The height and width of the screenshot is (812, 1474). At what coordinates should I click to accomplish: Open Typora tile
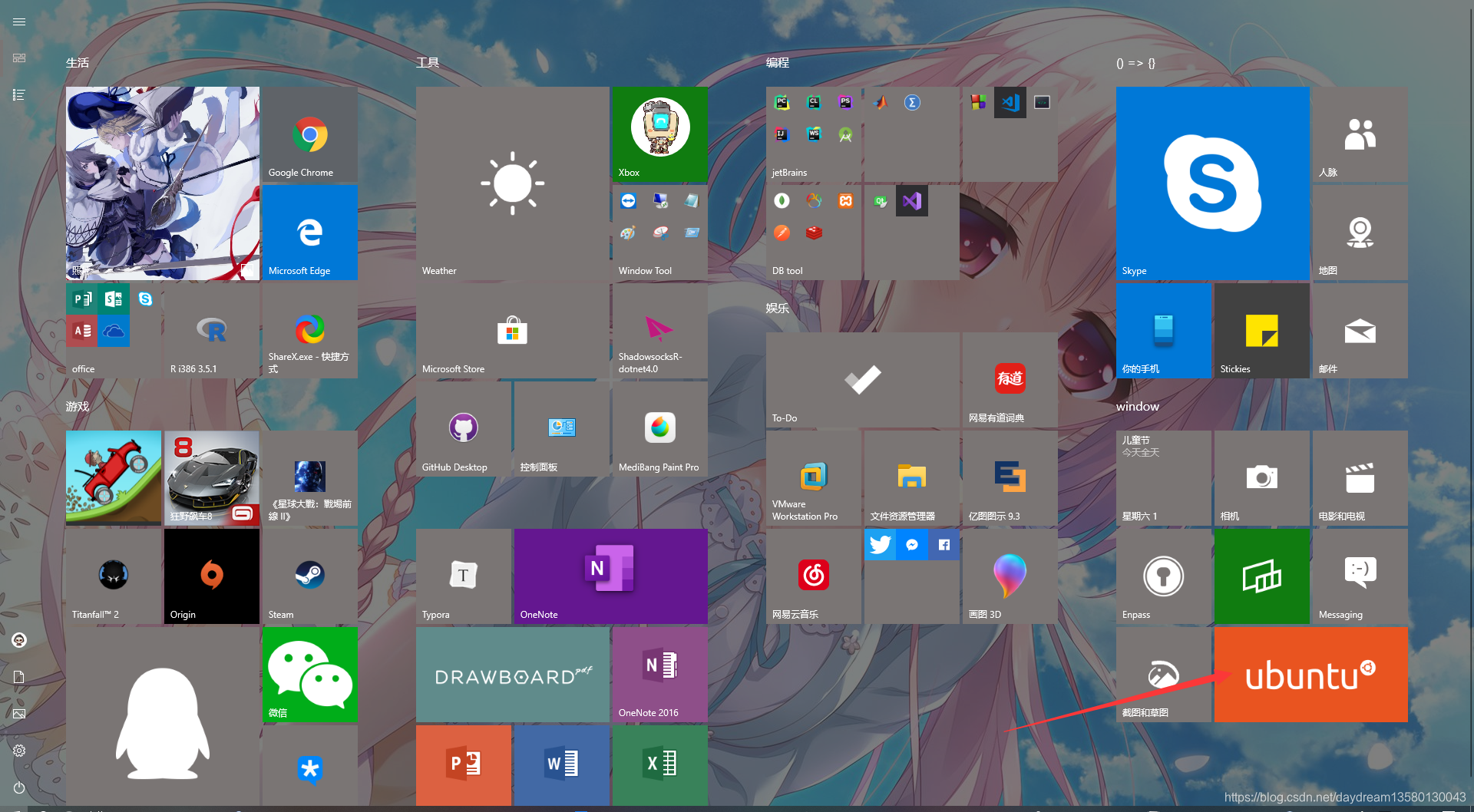point(464,576)
